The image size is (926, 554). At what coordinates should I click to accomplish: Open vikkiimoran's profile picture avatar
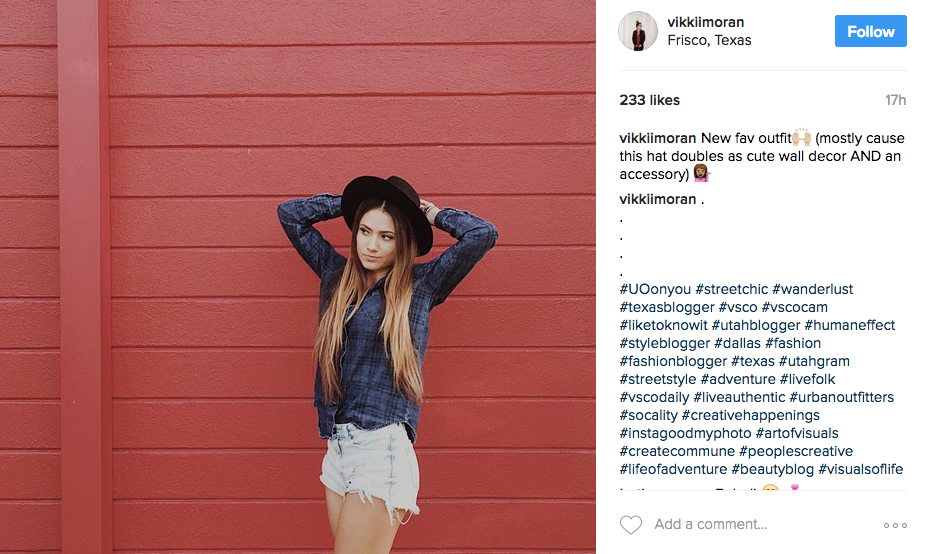[x=638, y=31]
